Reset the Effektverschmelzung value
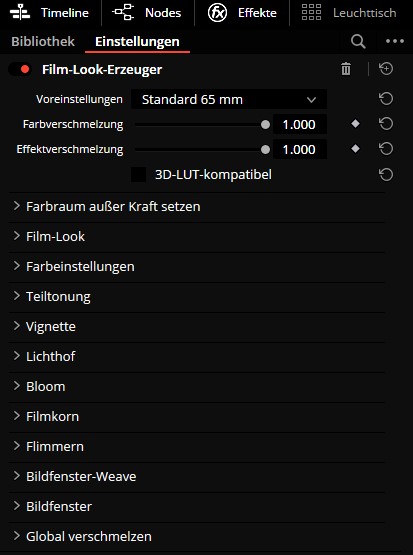 point(386,149)
